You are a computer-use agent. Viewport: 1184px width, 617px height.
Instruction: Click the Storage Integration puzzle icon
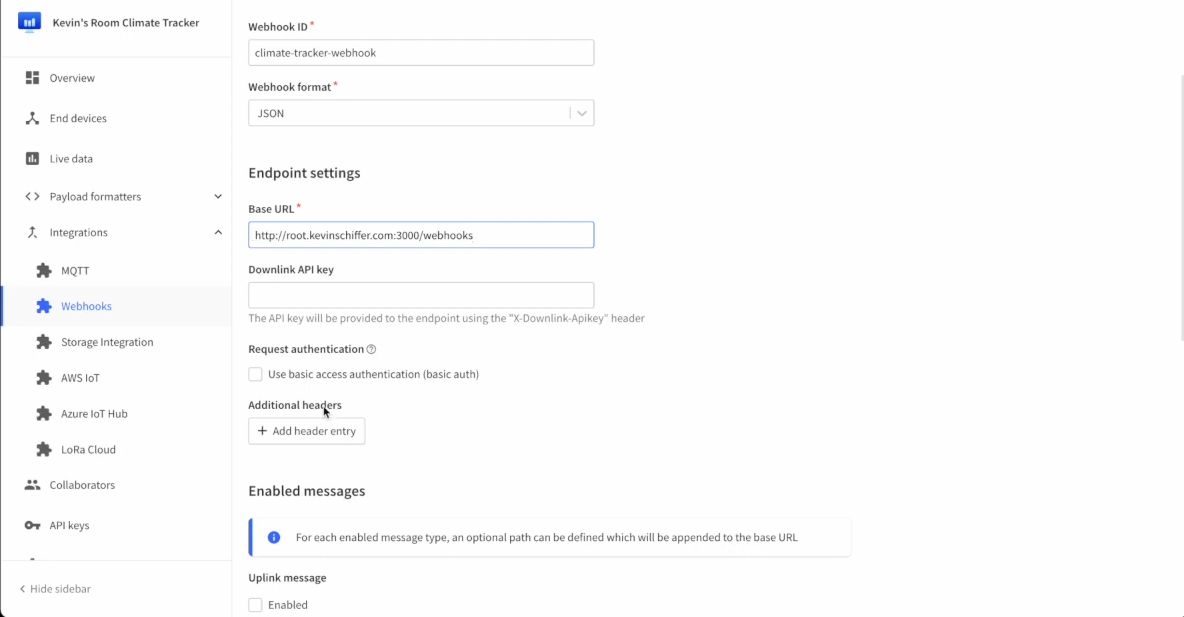[x=44, y=342]
